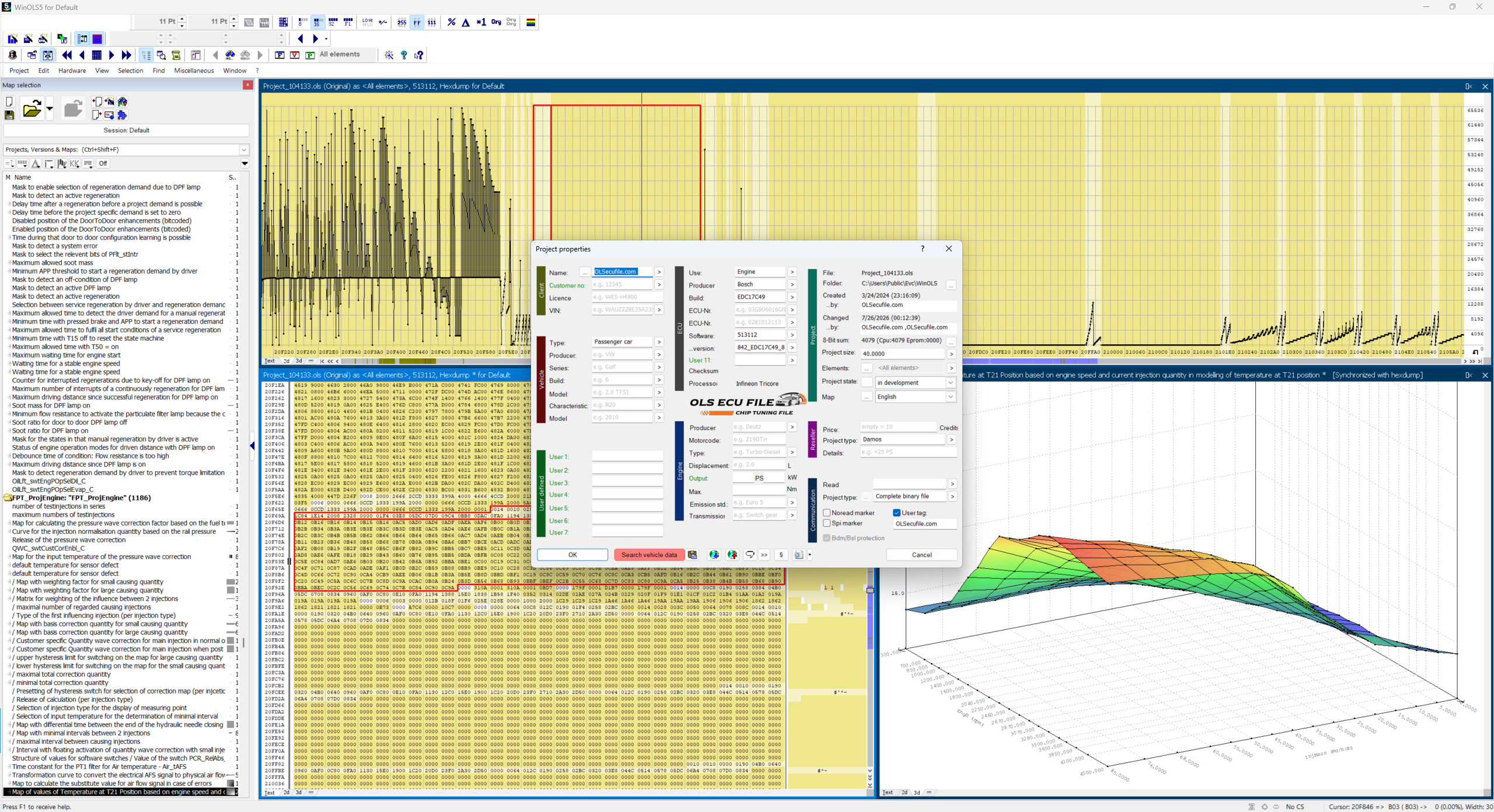Click the blue F elements filter icon
The image size is (1494, 812).
pyautogui.click(x=280, y=55)
